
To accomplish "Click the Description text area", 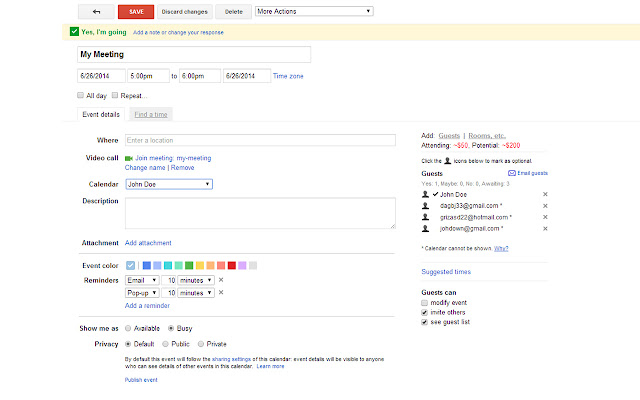I will click(x=260, y=213).
